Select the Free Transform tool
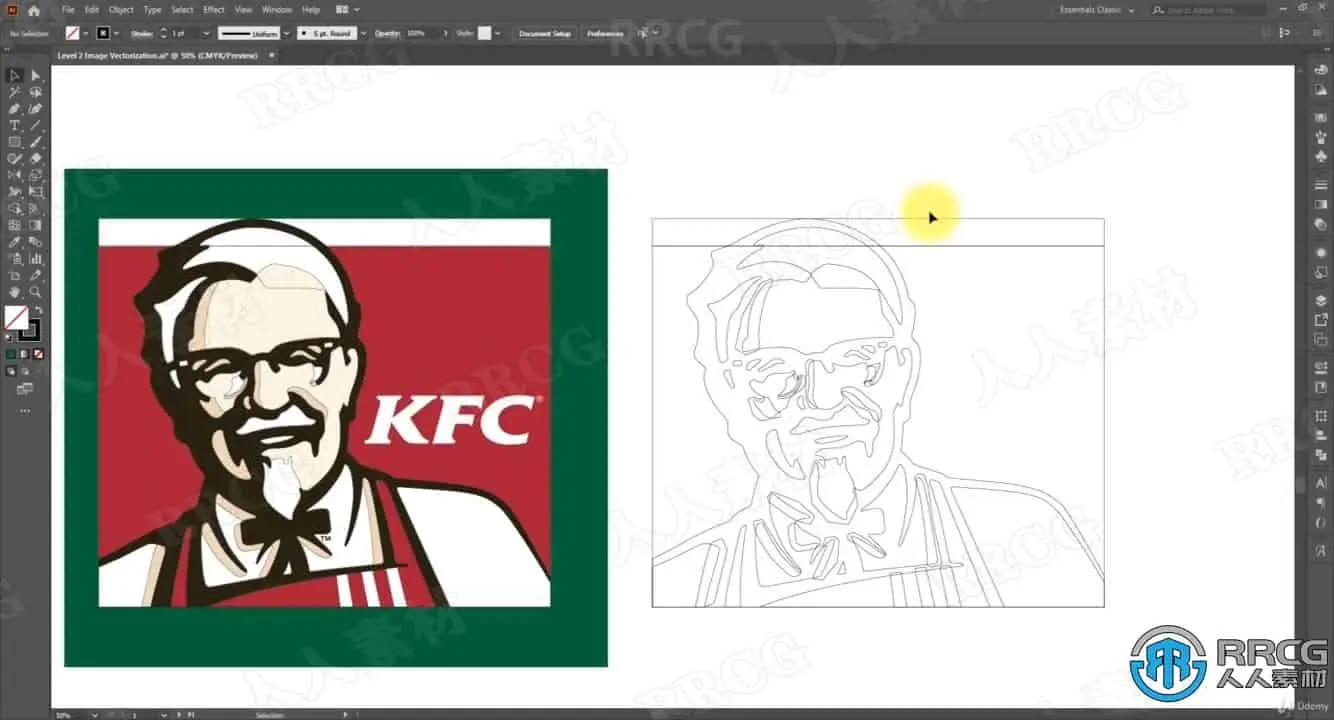Screen dimensions: 1334x720 point(36,191)
